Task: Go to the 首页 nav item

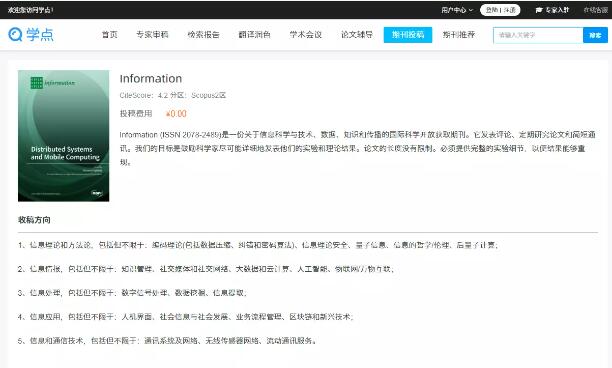Action: pos(109,34)
